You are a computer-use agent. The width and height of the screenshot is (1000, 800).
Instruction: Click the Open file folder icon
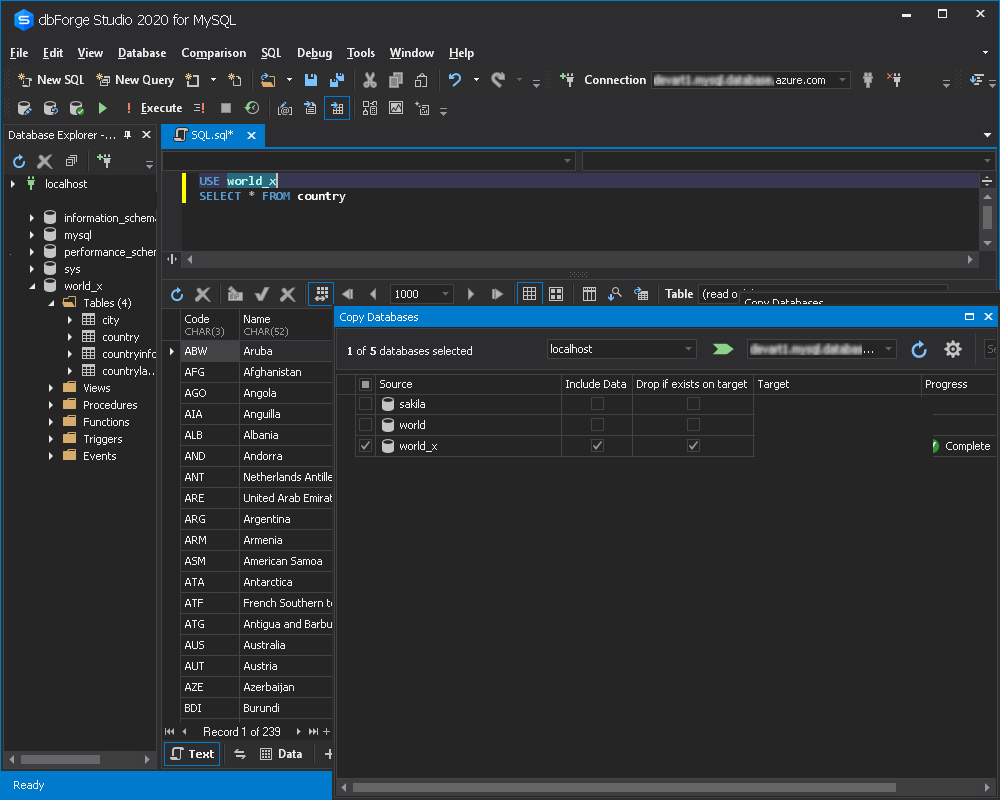pyautogui.click(x=268, y=80)
